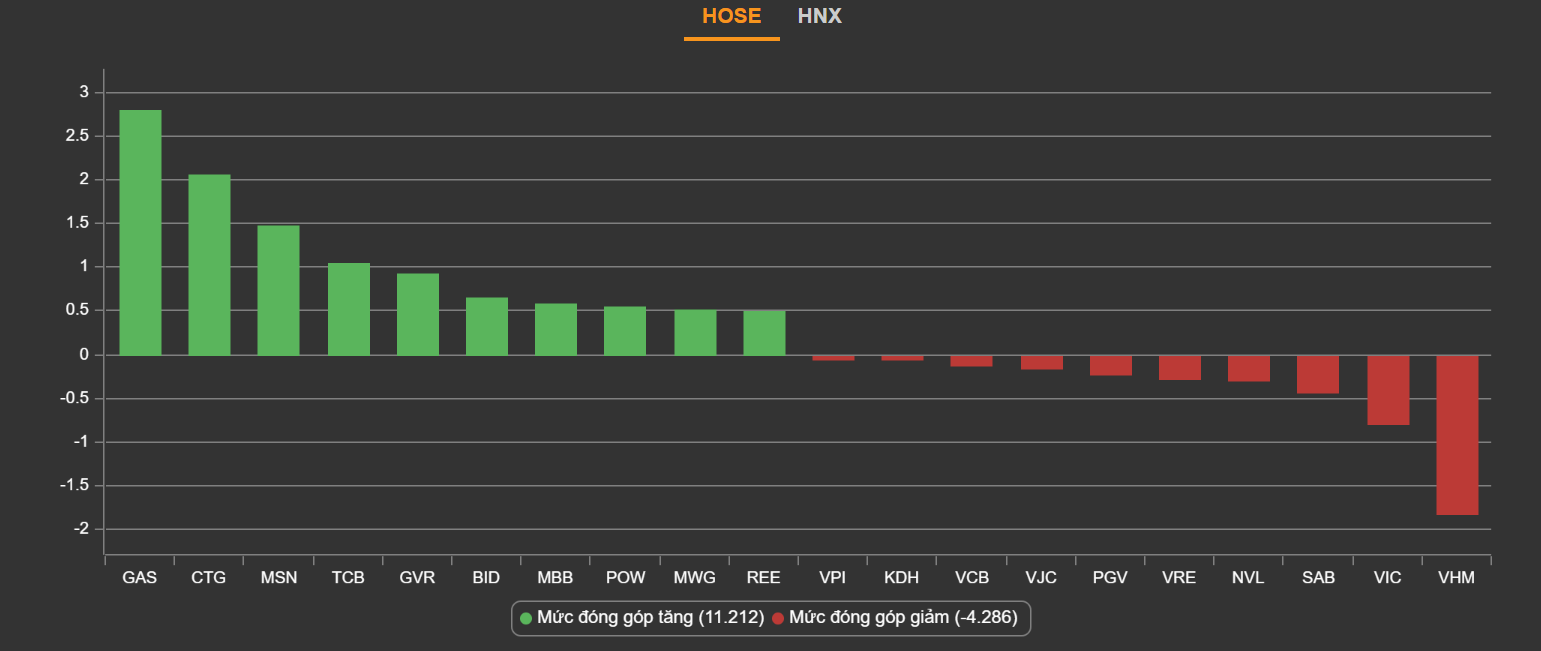Toggle the red 'Mức đóng góp giảm' legend
This screenshot has height=651, width=1541.
pyautogui.click(x=903, y=618)
